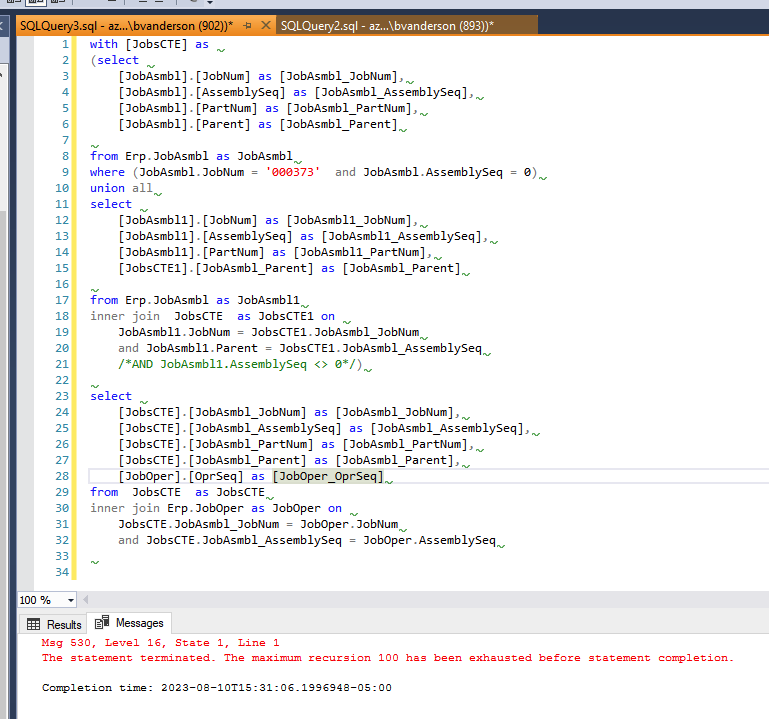The image size is (769, 719).
Task: Click '[JobAsmbl1].[AssemblySeq]' on line 13
Action: (205, 236)
